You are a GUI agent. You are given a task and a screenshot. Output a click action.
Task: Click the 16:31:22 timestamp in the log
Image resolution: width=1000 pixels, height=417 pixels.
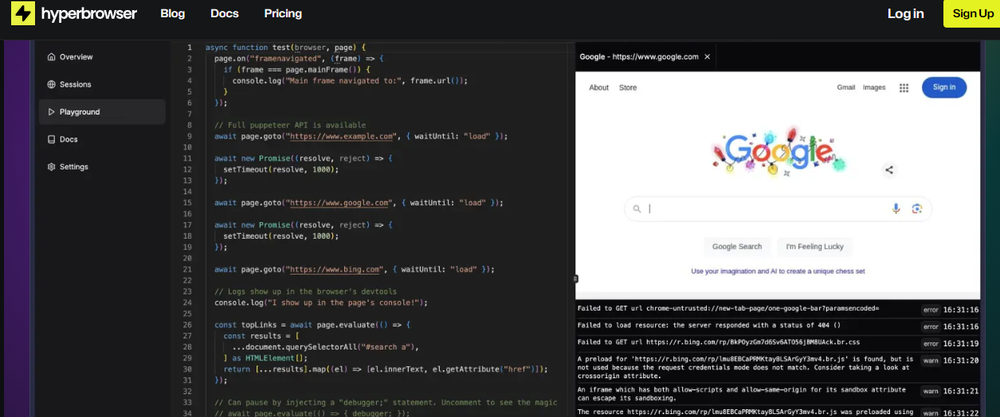click(x=961, y=413)
